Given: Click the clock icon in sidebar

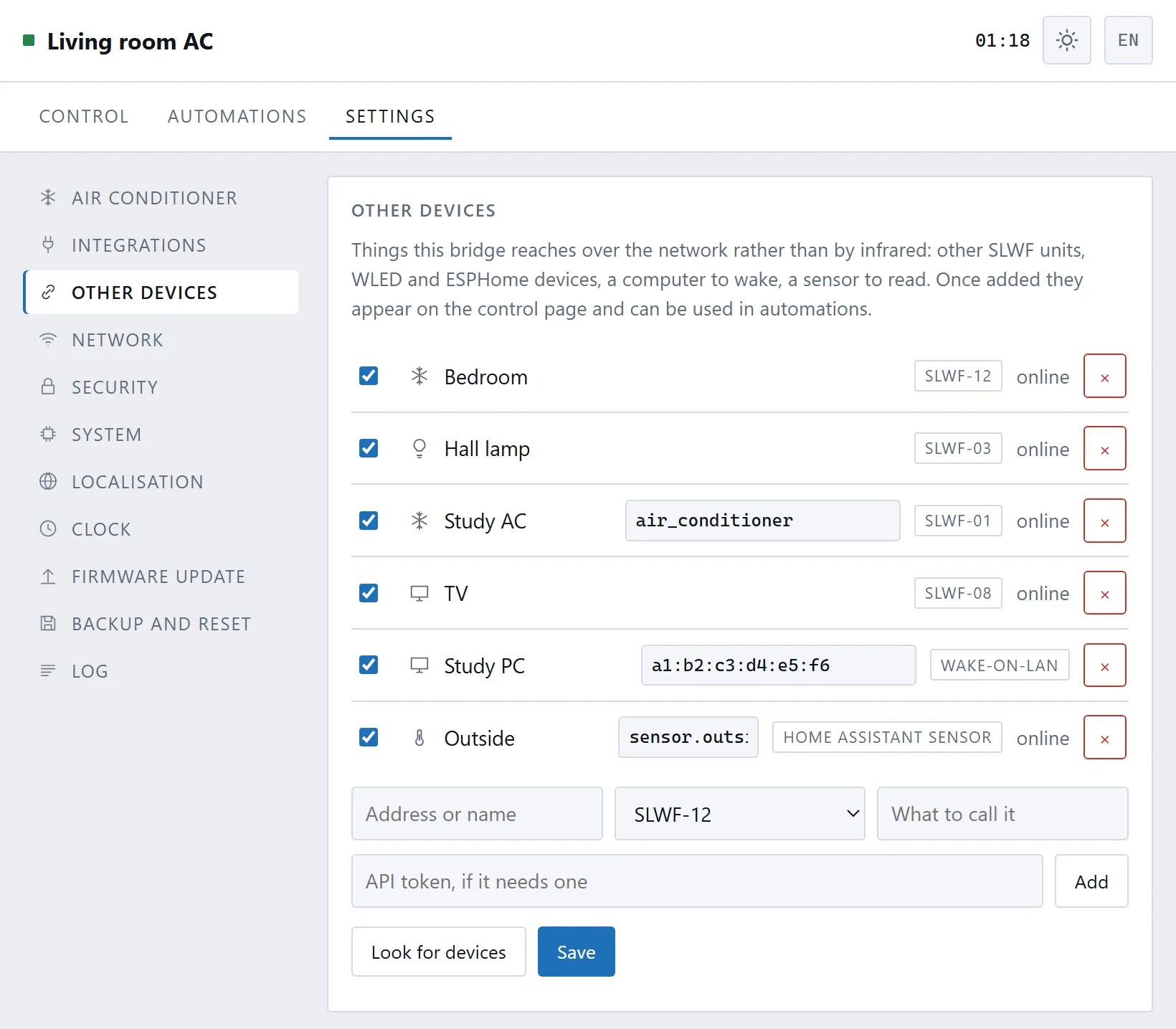Looking at the screenshot, I should [48, 528].
